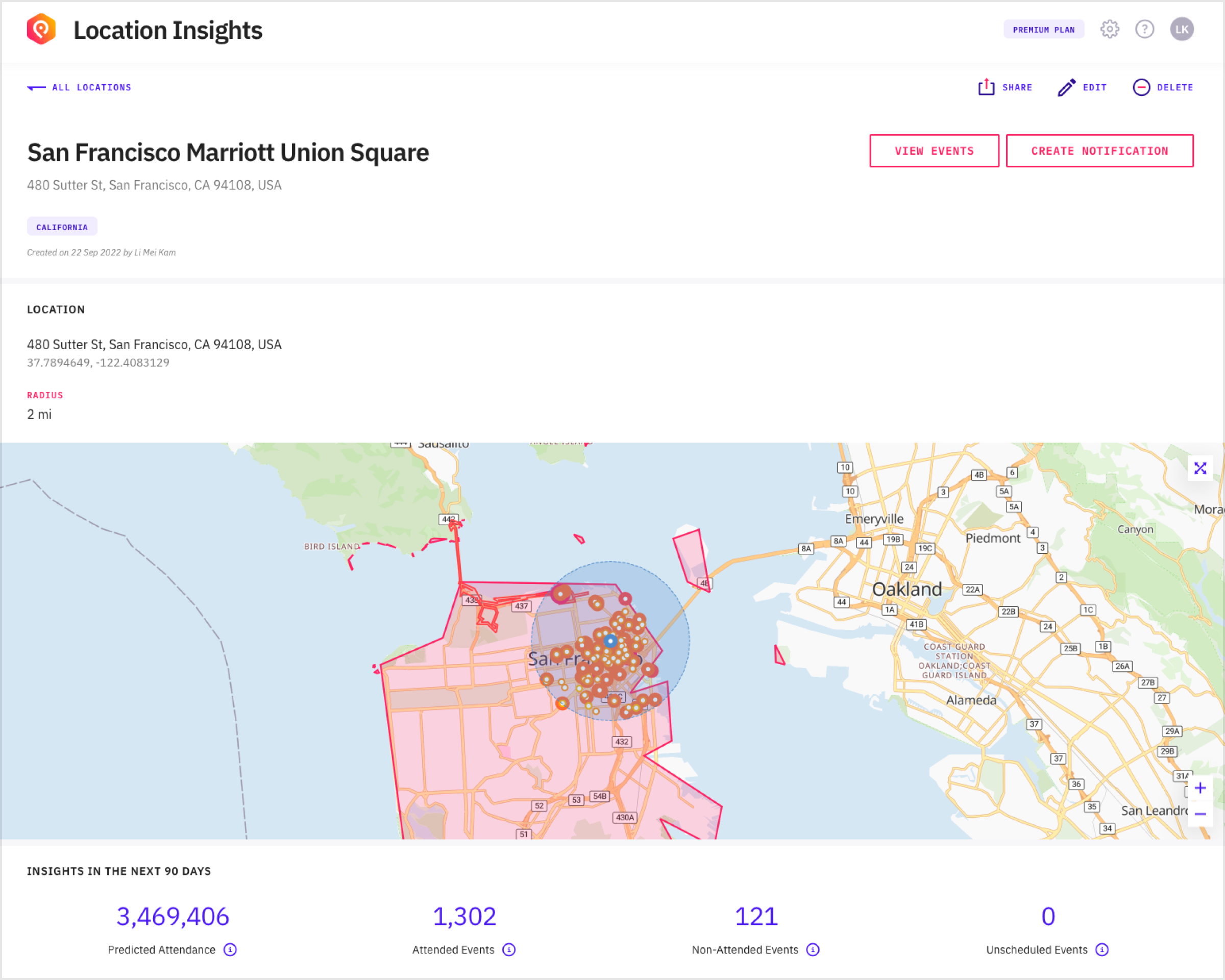Image resolution: width=1225 pixels, height=980 pixels.
Task: Zoom out on the map
Action: pyautogui.click(x=1199, y=814)
